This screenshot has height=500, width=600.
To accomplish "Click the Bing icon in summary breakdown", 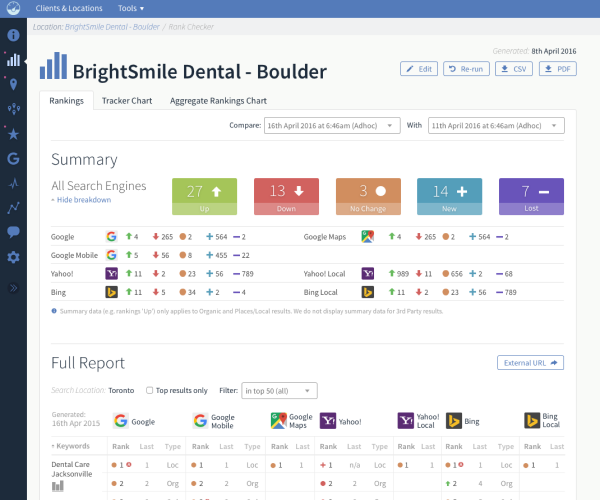I will [111, 292].
